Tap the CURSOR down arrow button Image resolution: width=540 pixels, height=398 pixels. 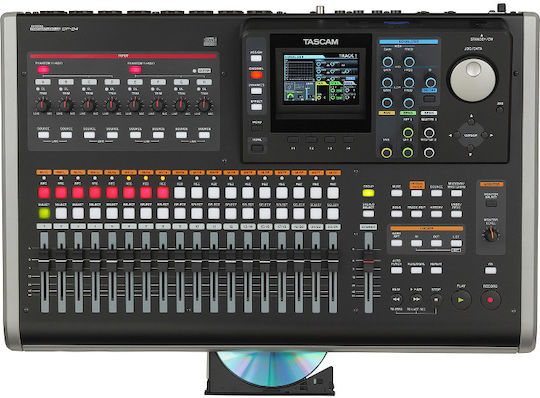[471, 149]
